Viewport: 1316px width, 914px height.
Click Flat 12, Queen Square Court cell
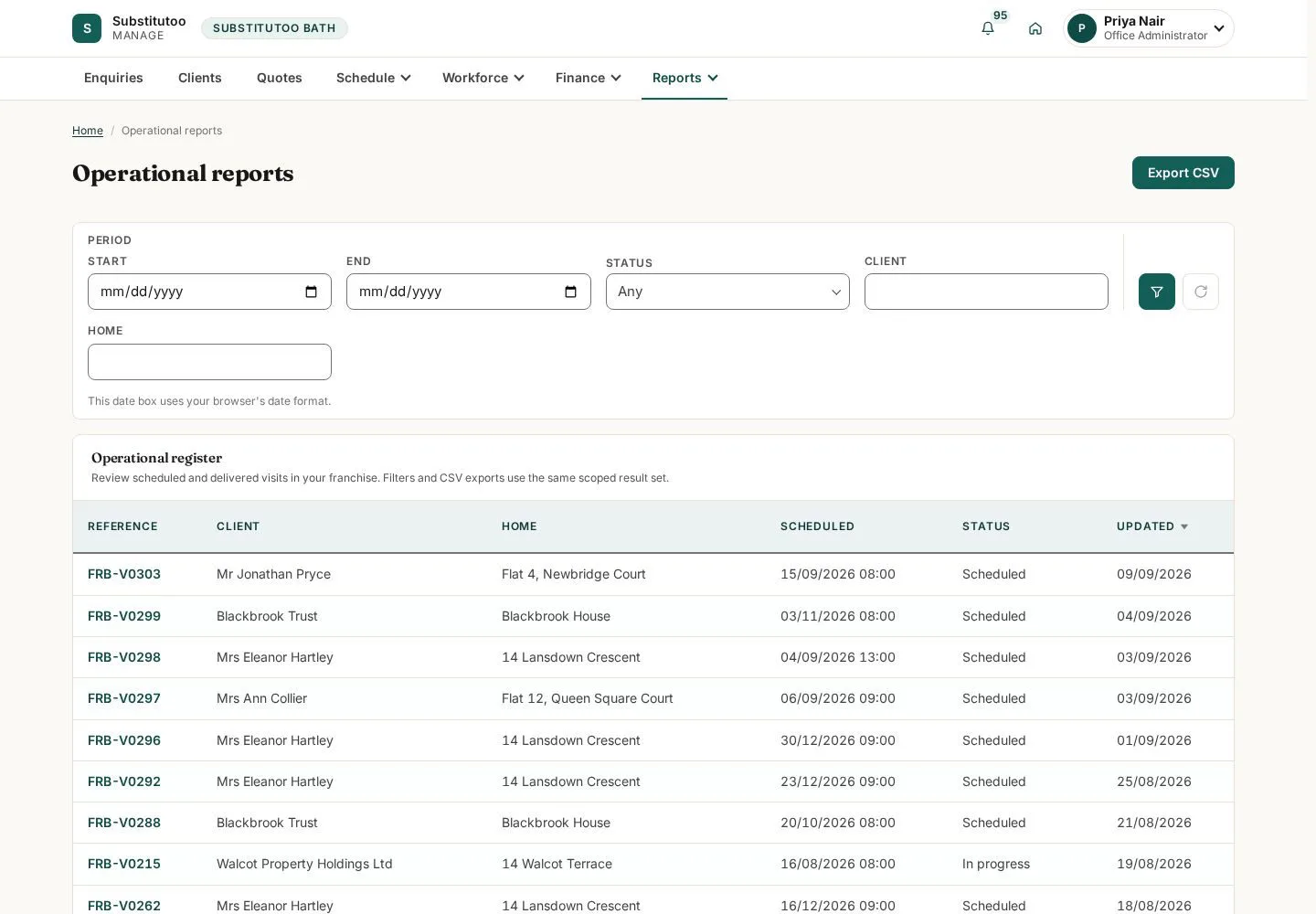point(588,698)
